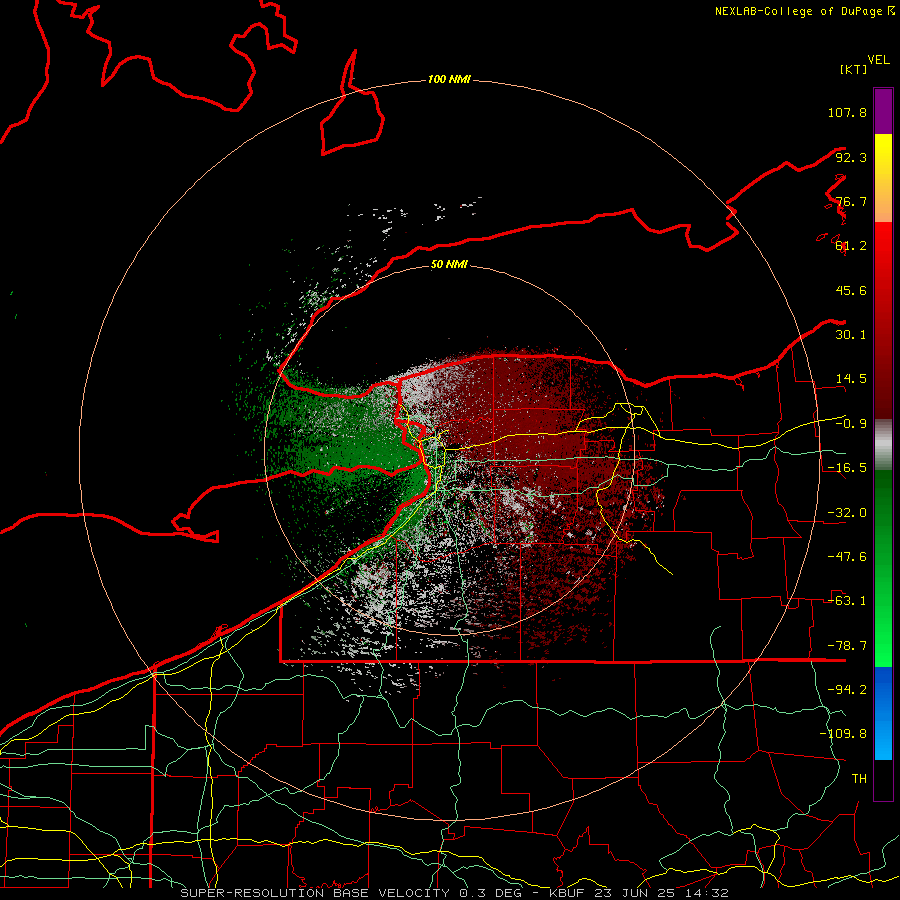Click the bright green segment of the color bar
Screen dimensions: 900x900
[x=883, y=568]
